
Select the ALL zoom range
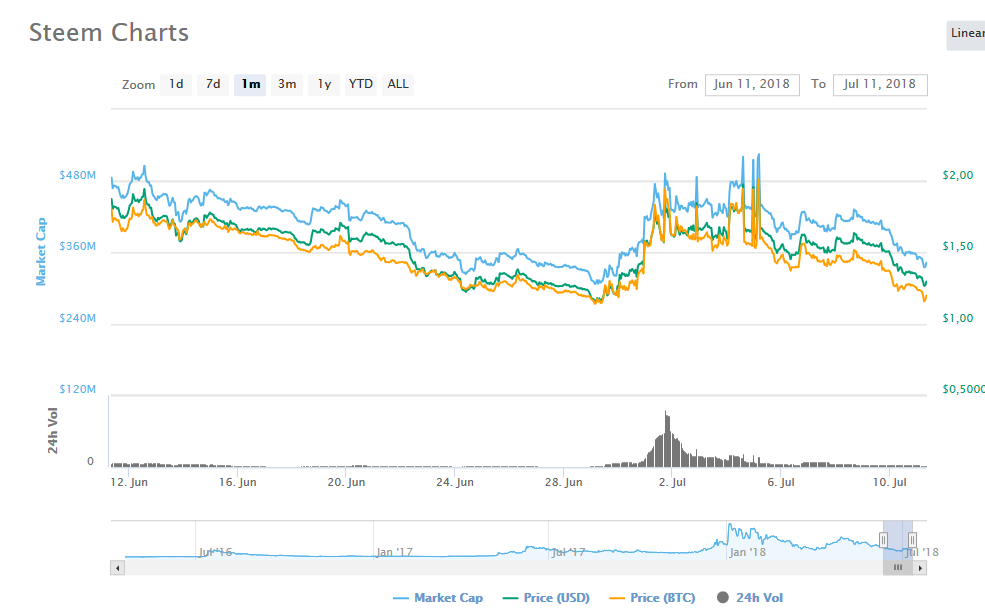click(398, 84)
